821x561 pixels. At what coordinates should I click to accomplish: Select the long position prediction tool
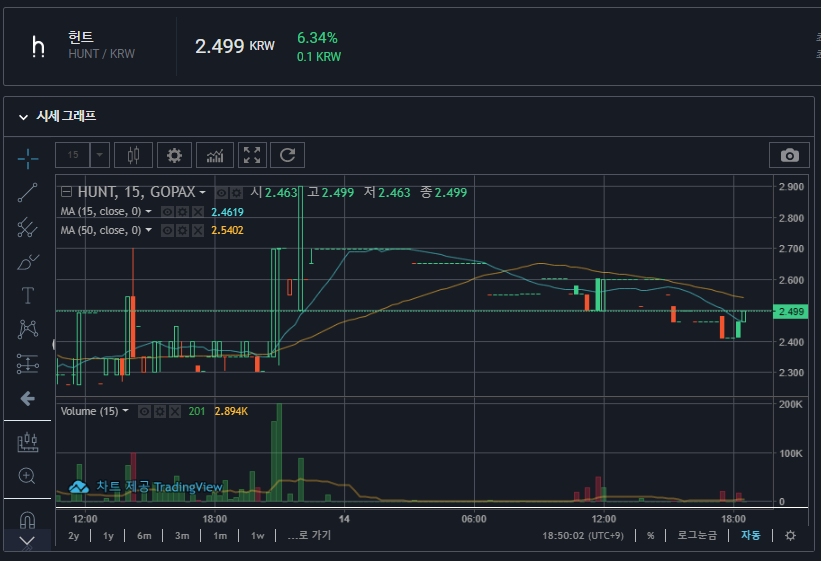tap(27, 364)
